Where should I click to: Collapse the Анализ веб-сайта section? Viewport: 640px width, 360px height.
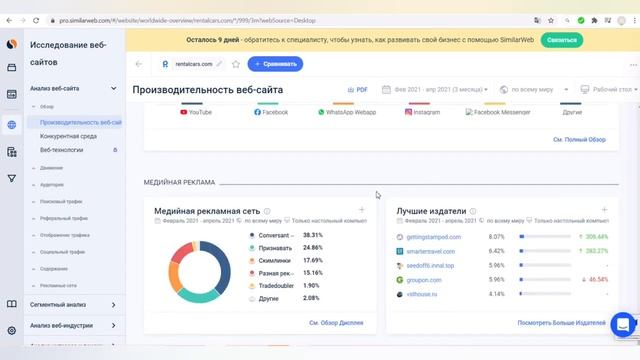pos(113,88)
